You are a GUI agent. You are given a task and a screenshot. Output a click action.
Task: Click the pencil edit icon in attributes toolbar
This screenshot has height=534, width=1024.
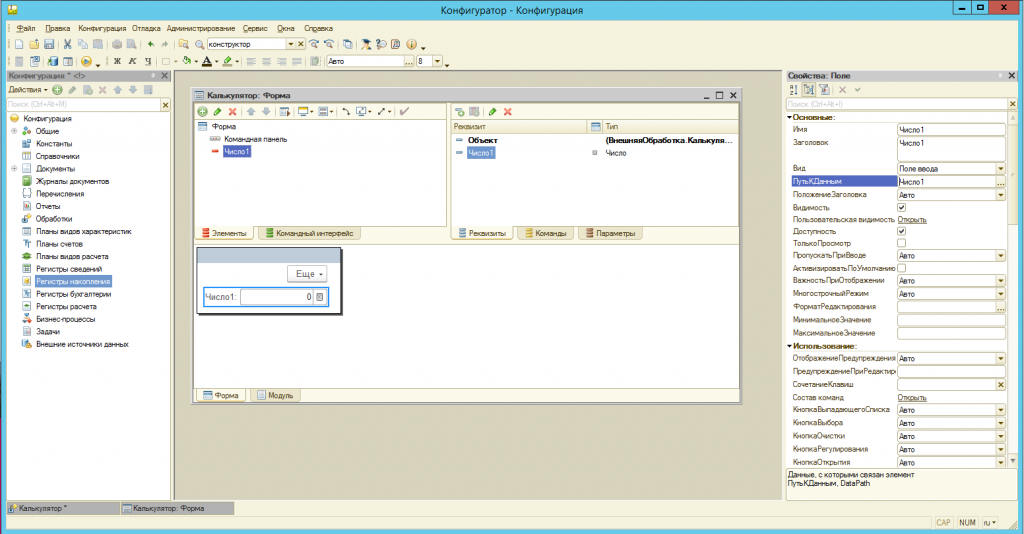pyautogui.click(x=492, y=111)
